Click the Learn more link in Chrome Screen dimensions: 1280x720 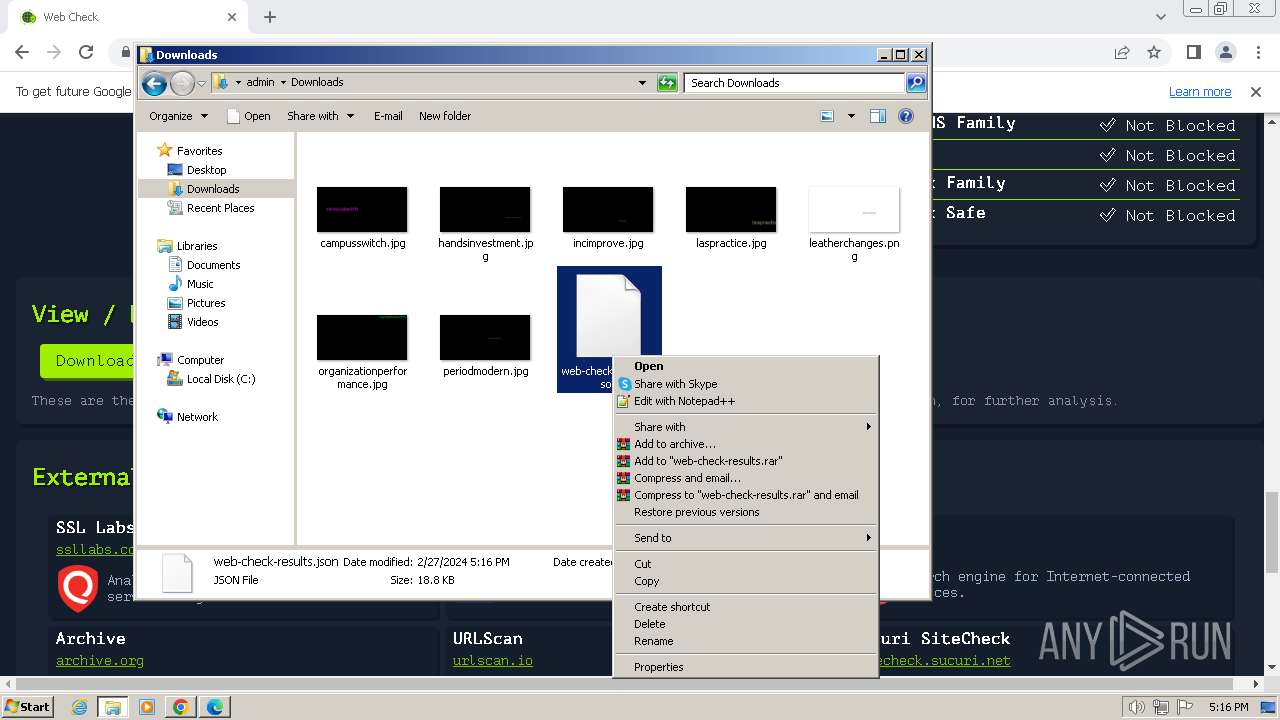[x=1200, y=92]
